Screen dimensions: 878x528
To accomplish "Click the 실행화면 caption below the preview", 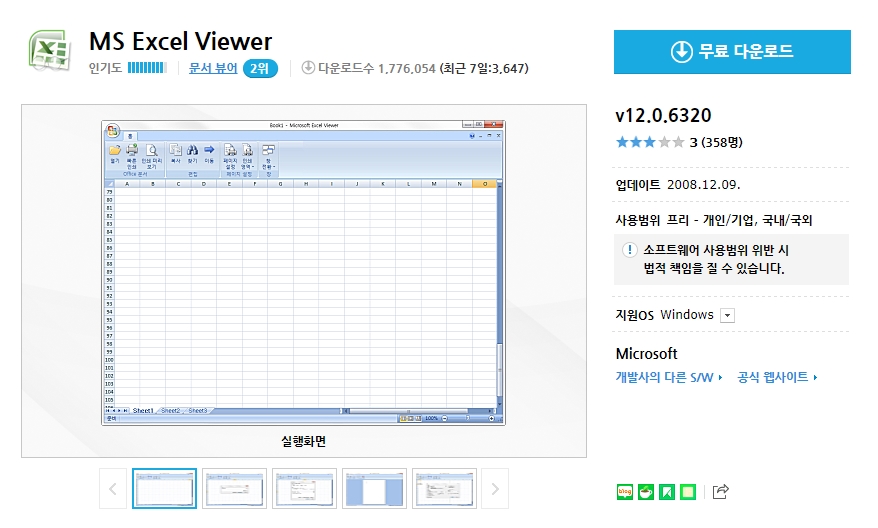I will [x=303, y=441].
